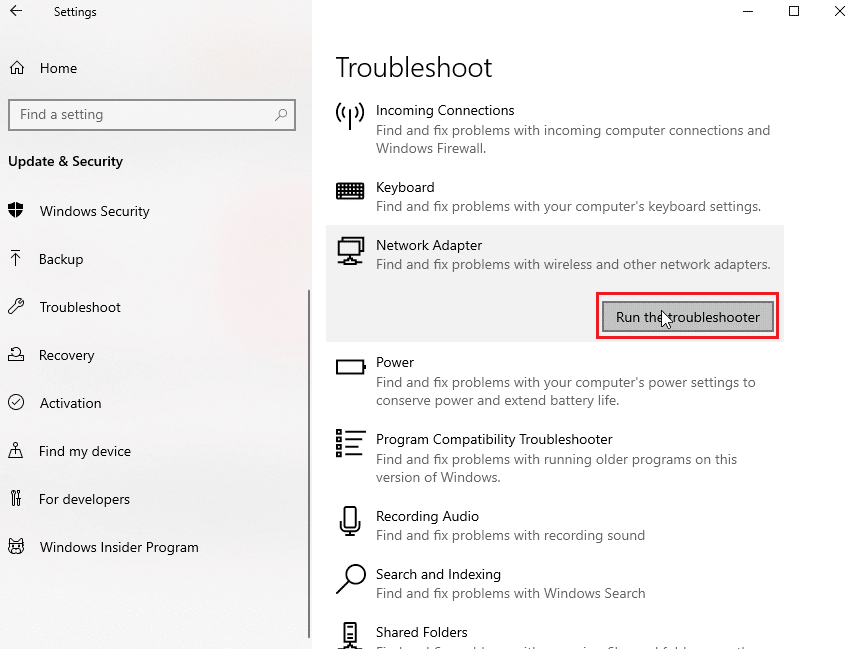Open Program Compatibility Troubleshooter entry
The image size is (859, 649).
pos(494,440)
